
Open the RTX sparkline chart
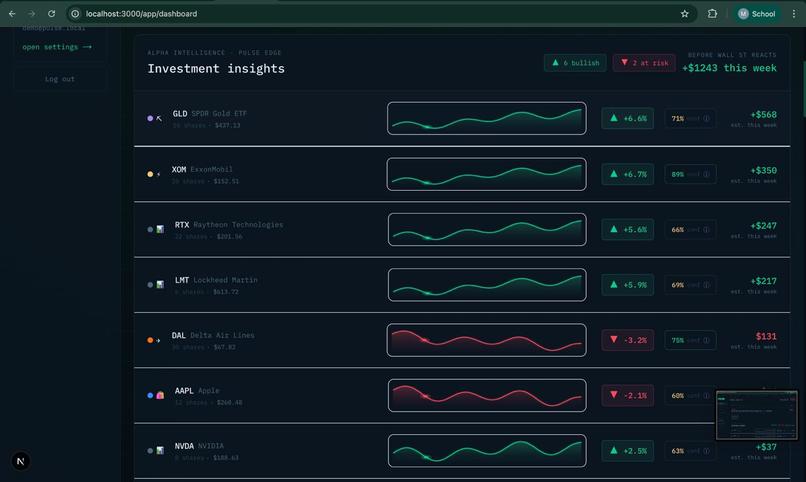click(487, 229)
